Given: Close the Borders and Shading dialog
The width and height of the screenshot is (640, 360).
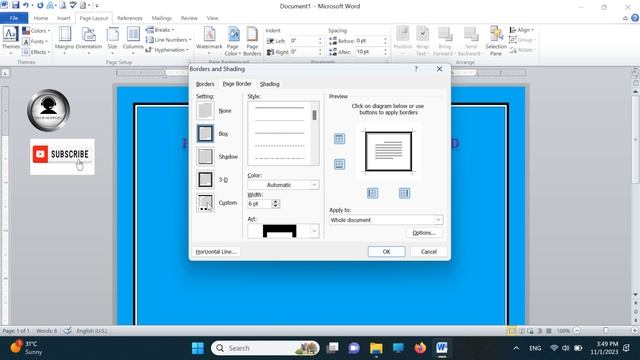Looking at the screenshot, I should click(440, 69).
